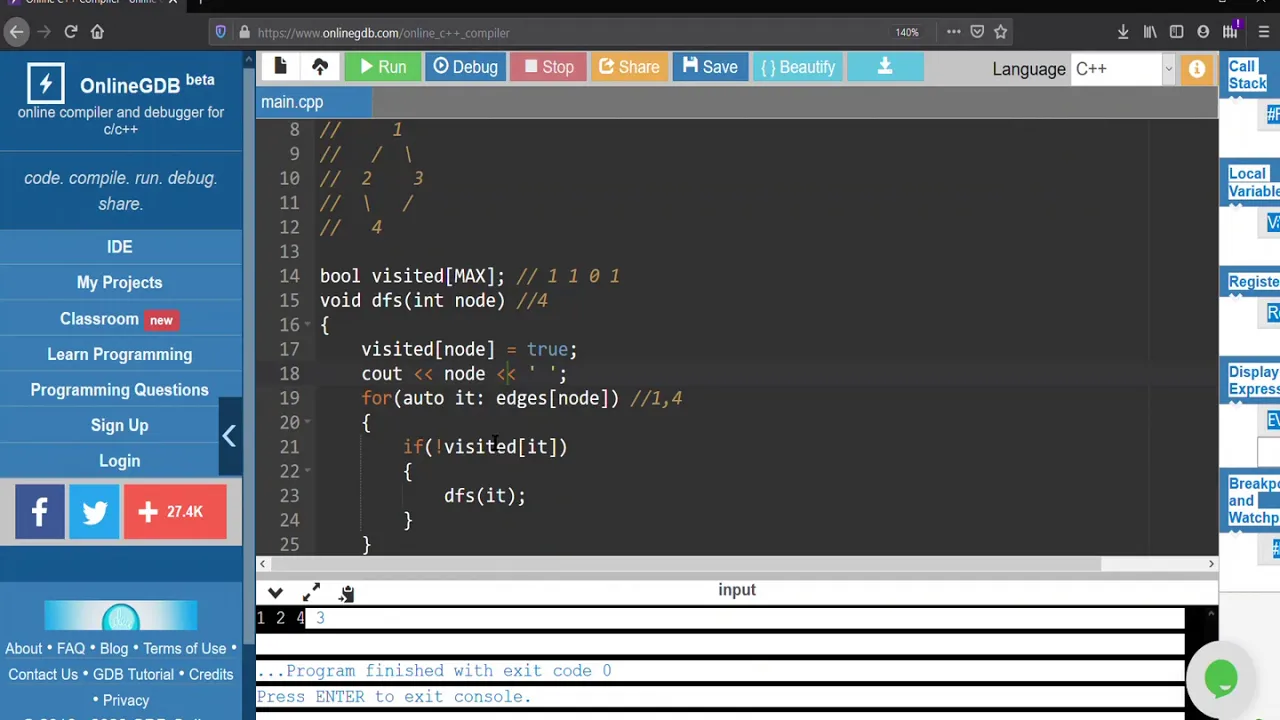Click the orange info icon

coord(1196,69)
